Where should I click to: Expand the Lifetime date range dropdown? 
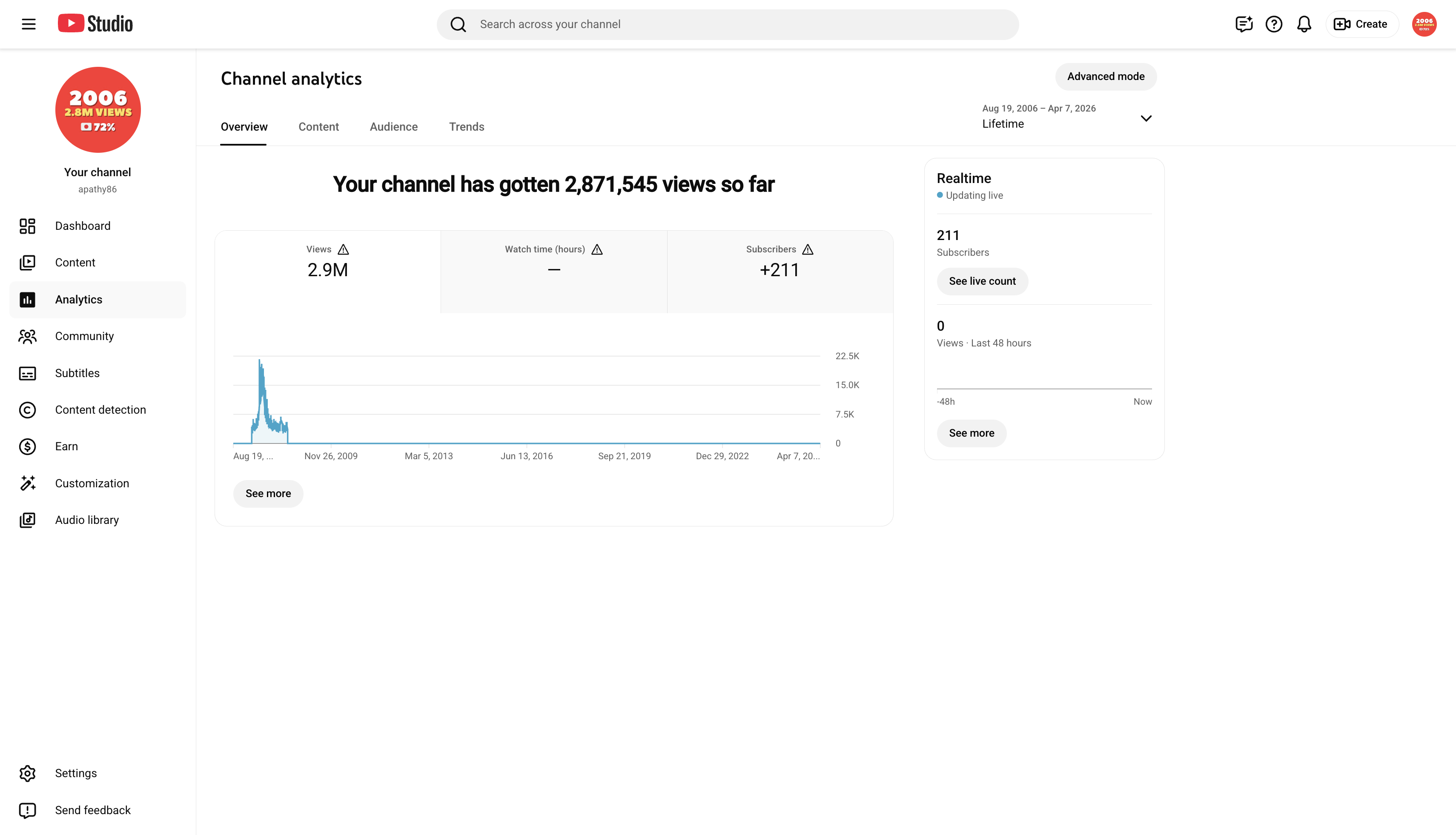(1067, 117)
